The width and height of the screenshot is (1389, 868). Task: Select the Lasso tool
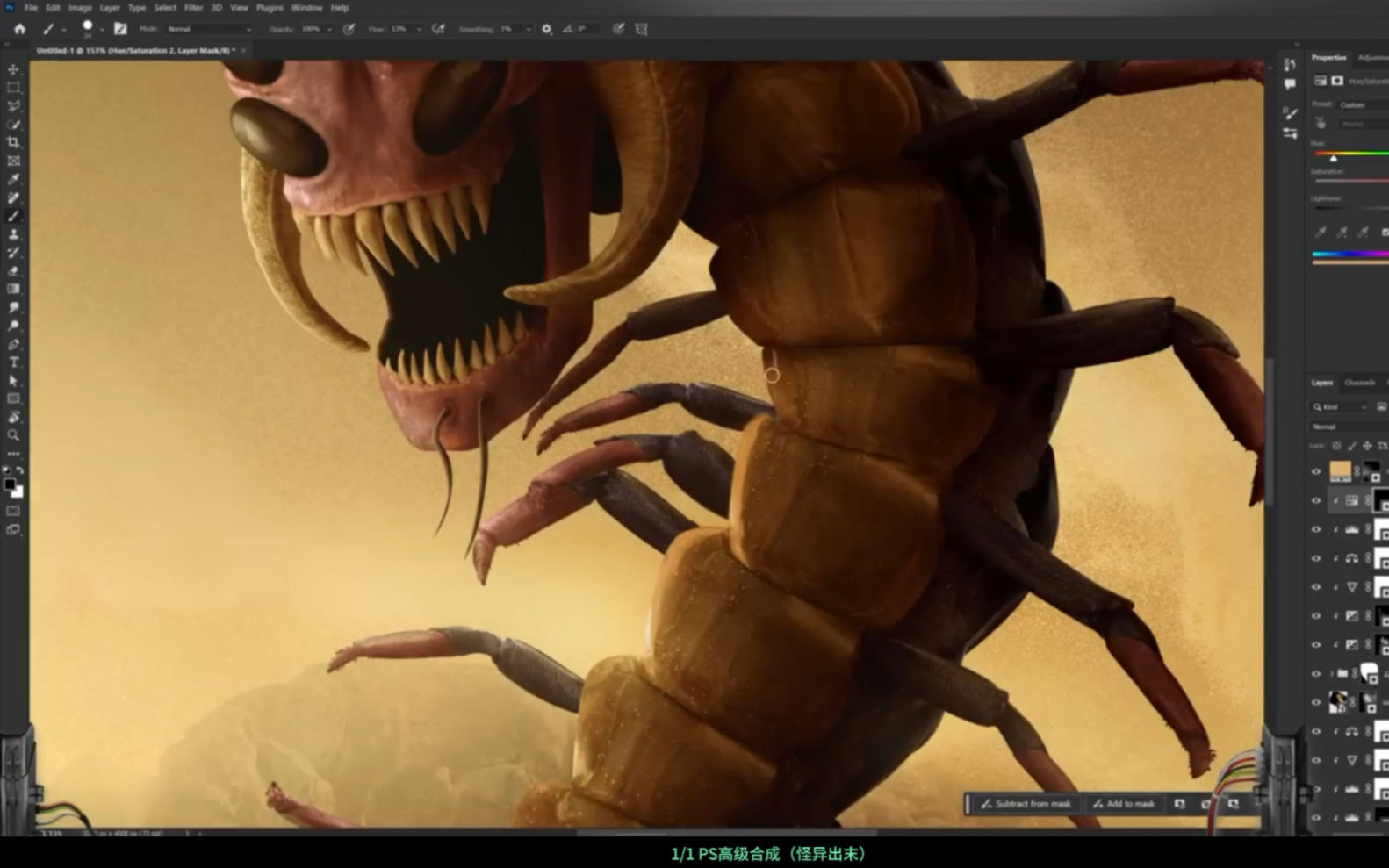(x=13, y=106)
